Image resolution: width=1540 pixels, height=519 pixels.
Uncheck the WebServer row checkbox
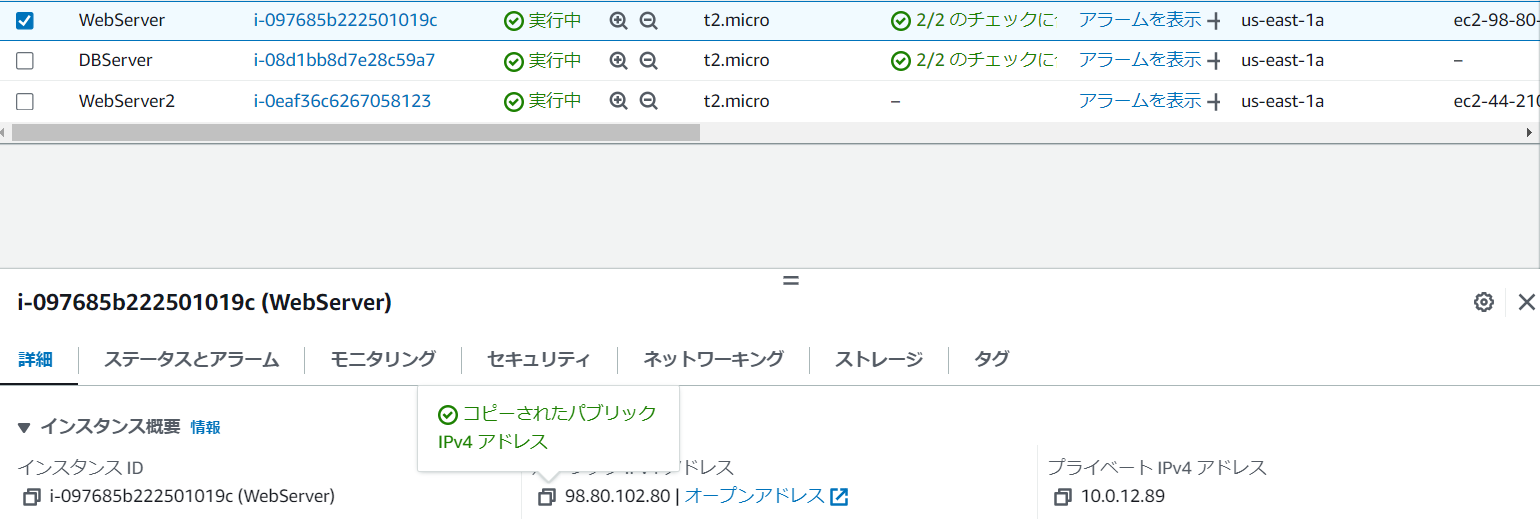[x=25, y=20]
